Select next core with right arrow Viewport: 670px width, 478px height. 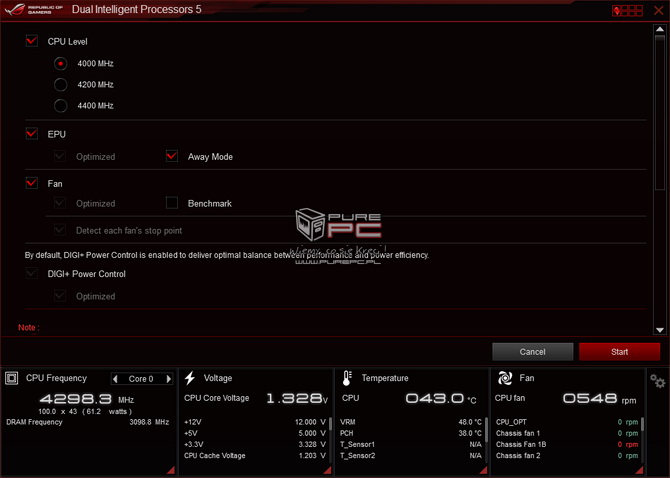tap(169, 379)
